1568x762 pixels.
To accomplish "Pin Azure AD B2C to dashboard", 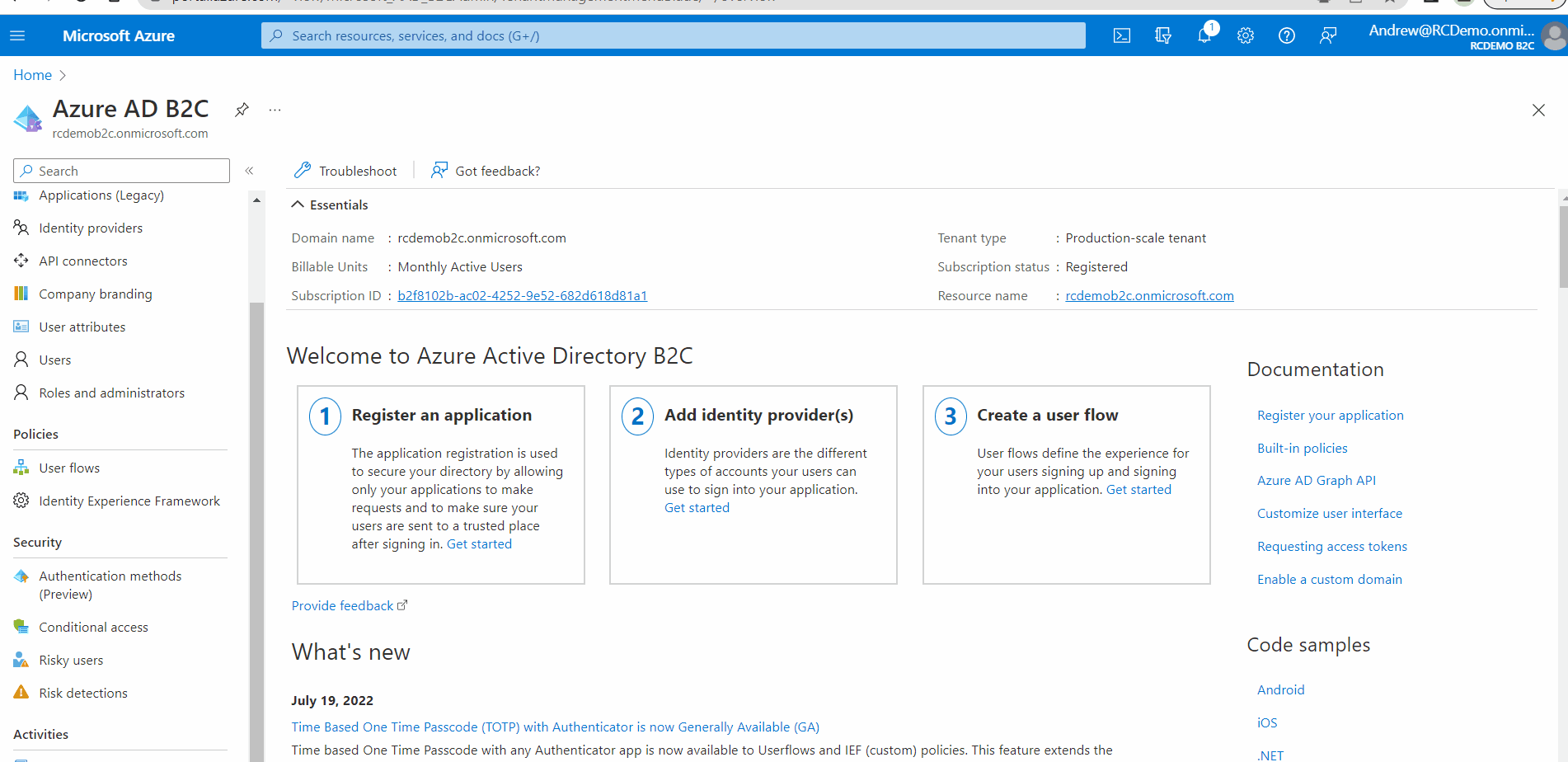I will point(242,109).
